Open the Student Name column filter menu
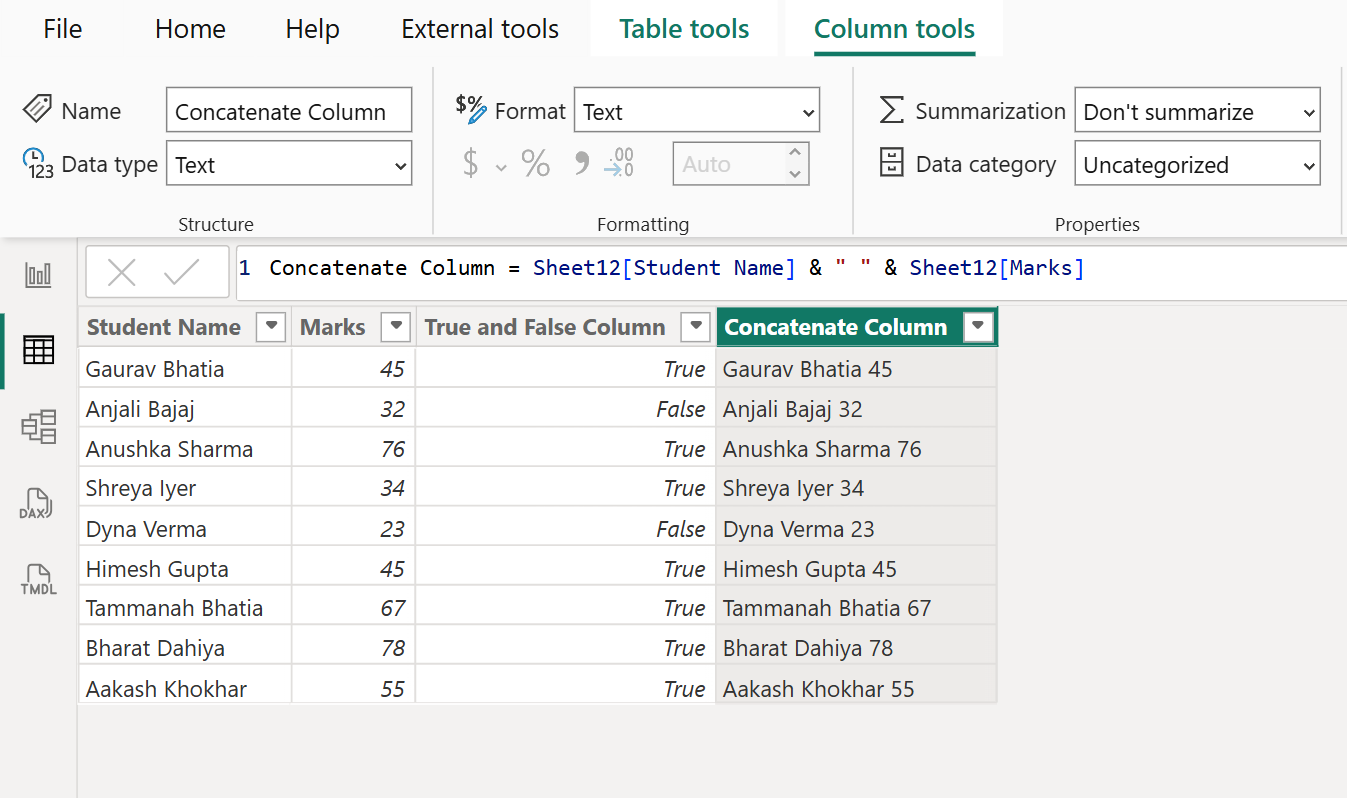The height and width of the screenshot is (798, 1347). (270, 327)
